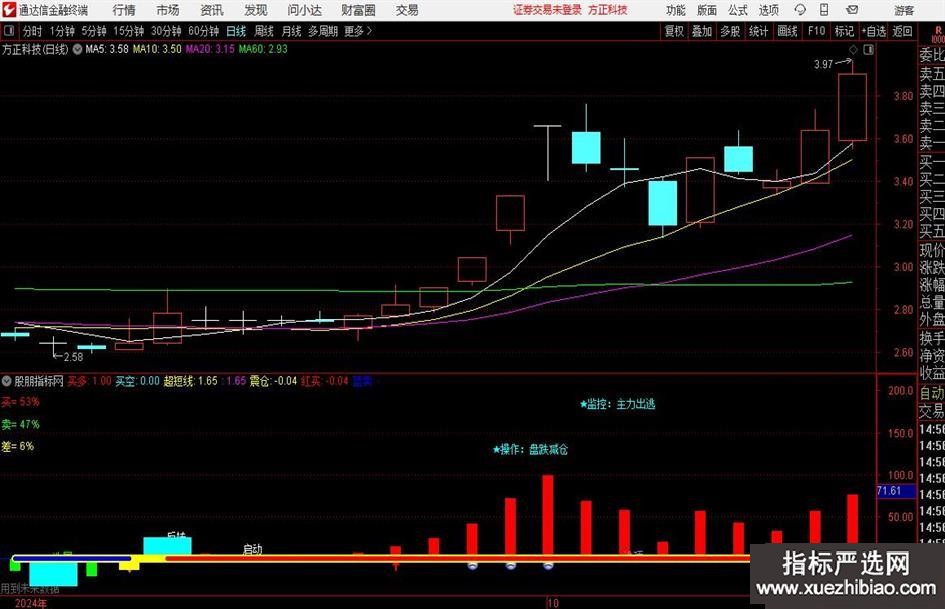This screenshot has width=945, height=609.
Task: Click the 监控: 主力出逃 indicator text
Action: 617,404
